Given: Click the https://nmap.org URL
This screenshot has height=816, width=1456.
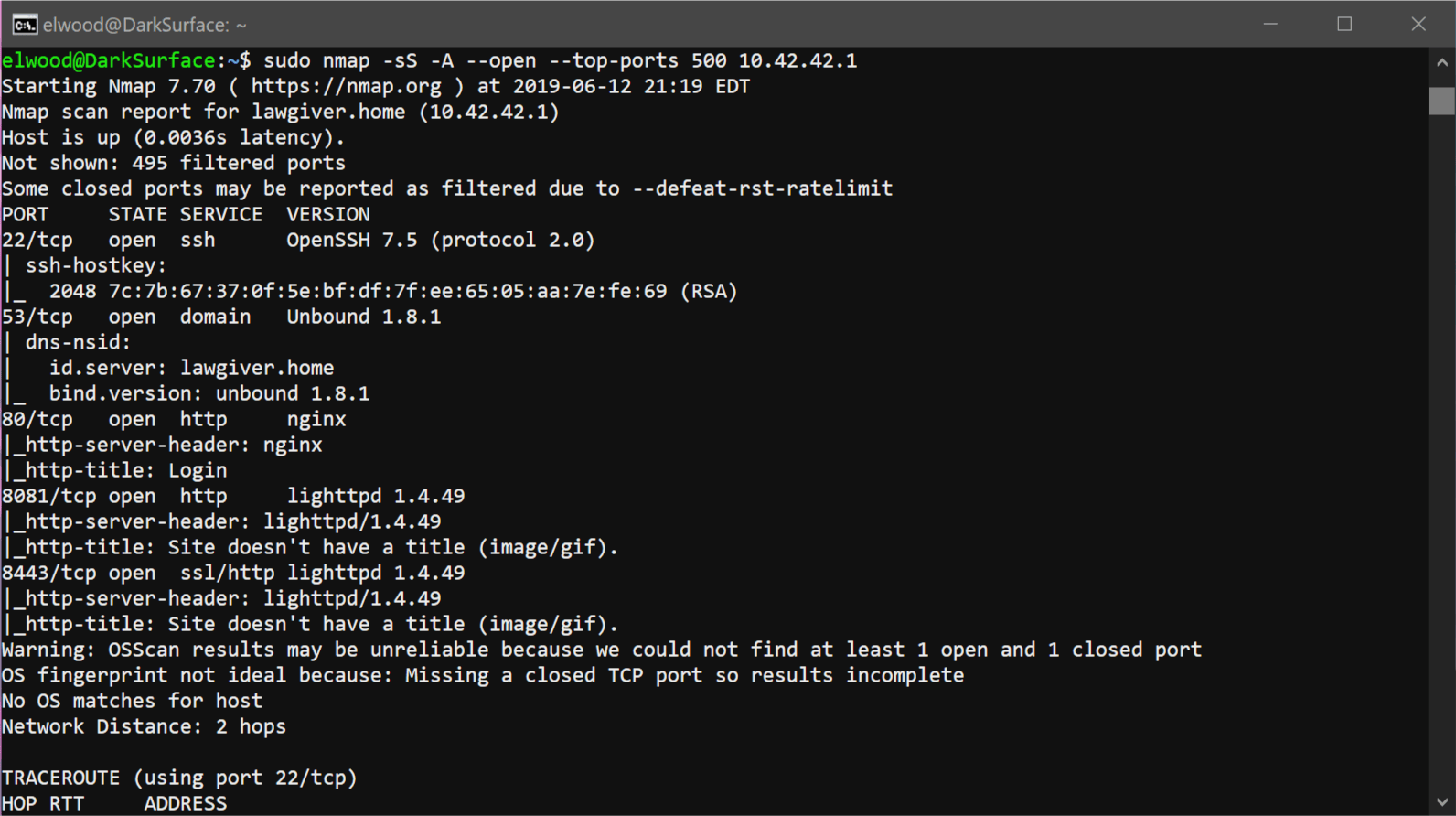Looking at the screenshot, I should [346, 86].
